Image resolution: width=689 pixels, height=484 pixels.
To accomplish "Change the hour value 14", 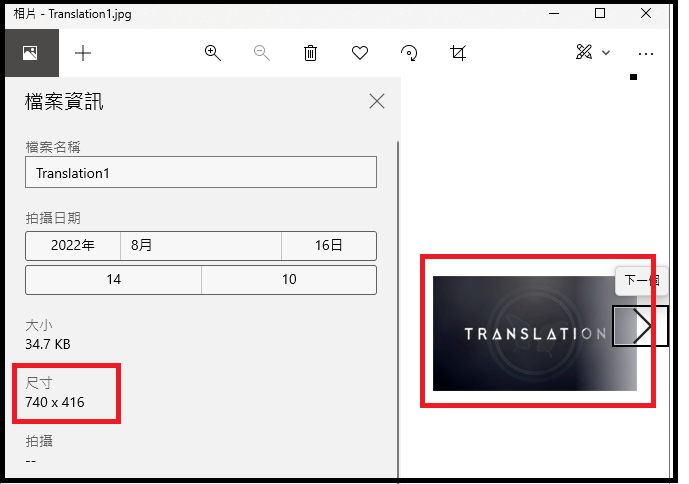I will tap(113, 280).
